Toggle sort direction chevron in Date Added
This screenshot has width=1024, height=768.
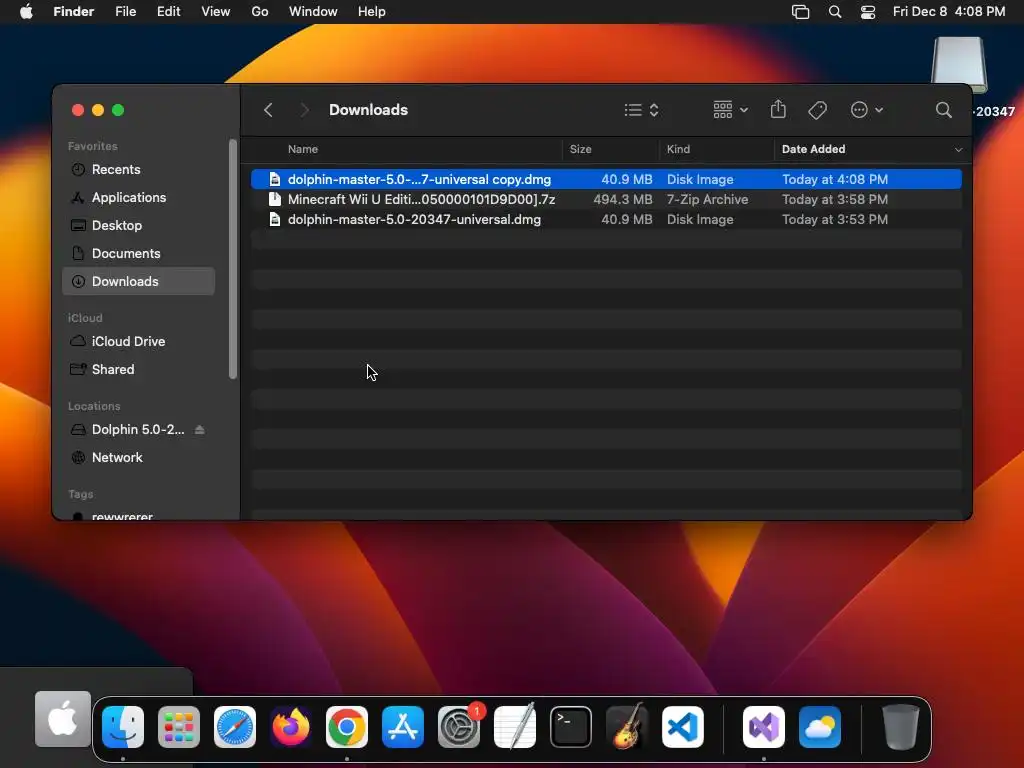click(x=958, y=150)
